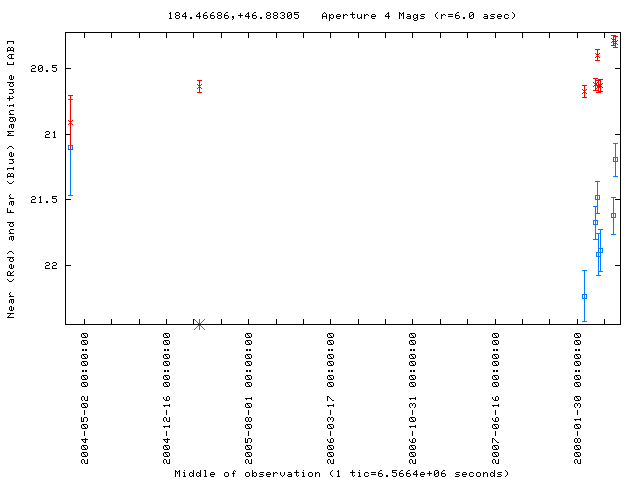The image size is (640, 480).
Task: Click the 2004-12-16 00:00:00 date label
Action: pyautogui.click(x=167, y=398)
